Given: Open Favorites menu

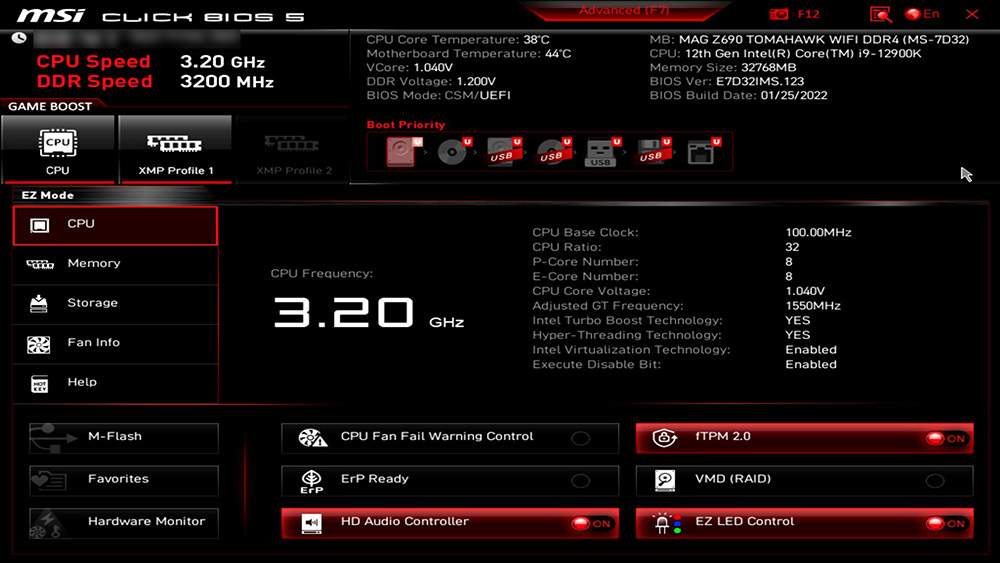Looking at the screenshot, I should tap(124, 480).
